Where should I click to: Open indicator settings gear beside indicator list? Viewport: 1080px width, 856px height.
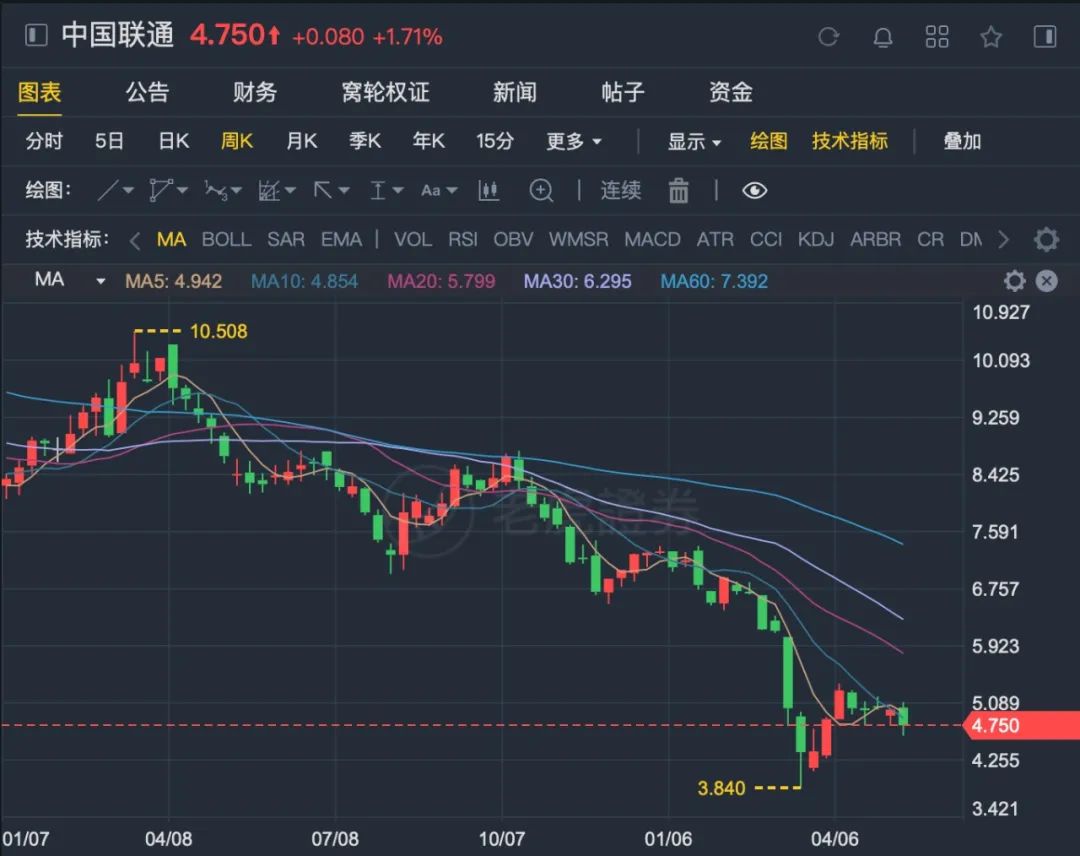1046,239
